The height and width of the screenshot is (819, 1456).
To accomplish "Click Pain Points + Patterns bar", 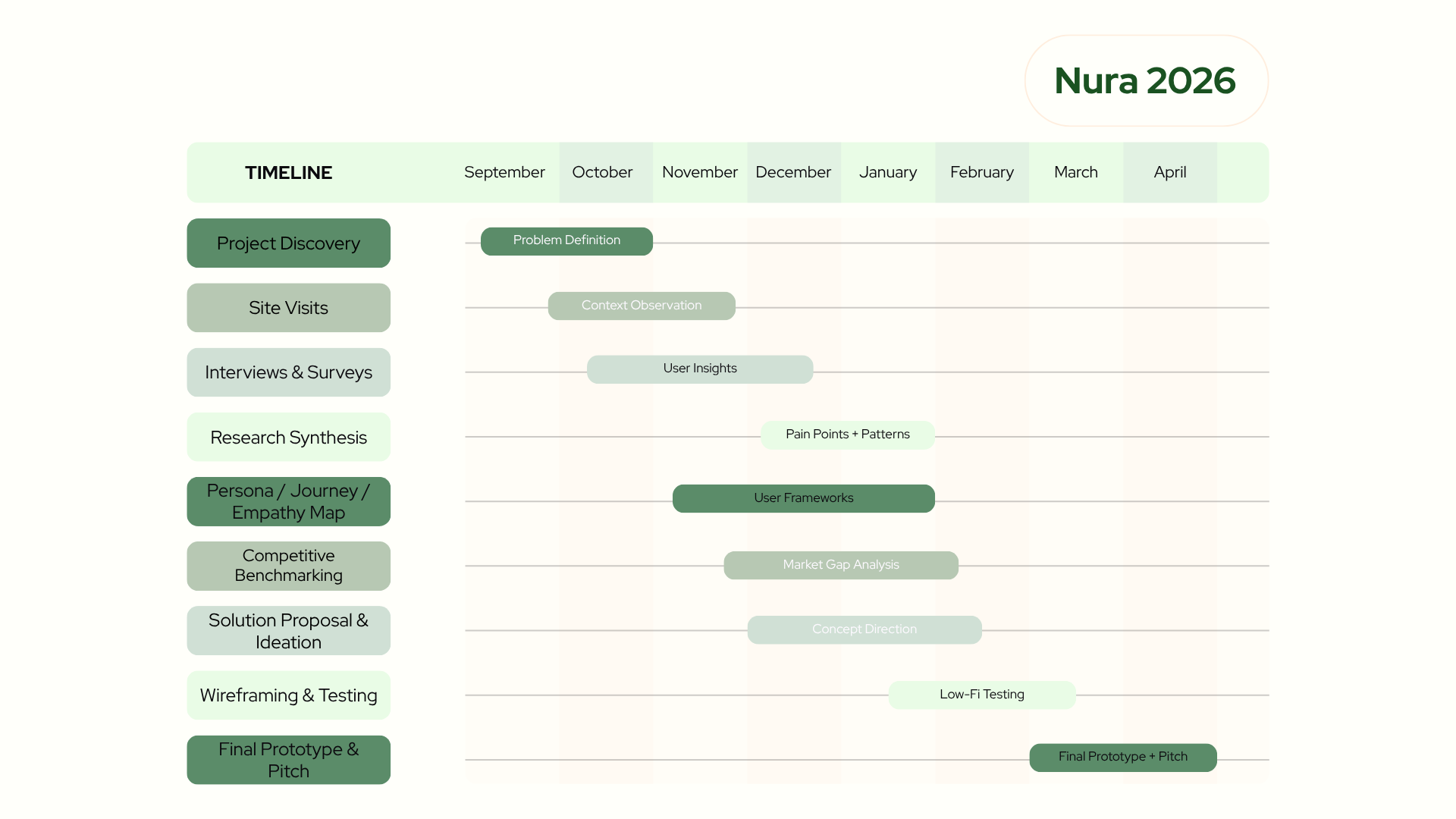I will [x=847, y=435].
